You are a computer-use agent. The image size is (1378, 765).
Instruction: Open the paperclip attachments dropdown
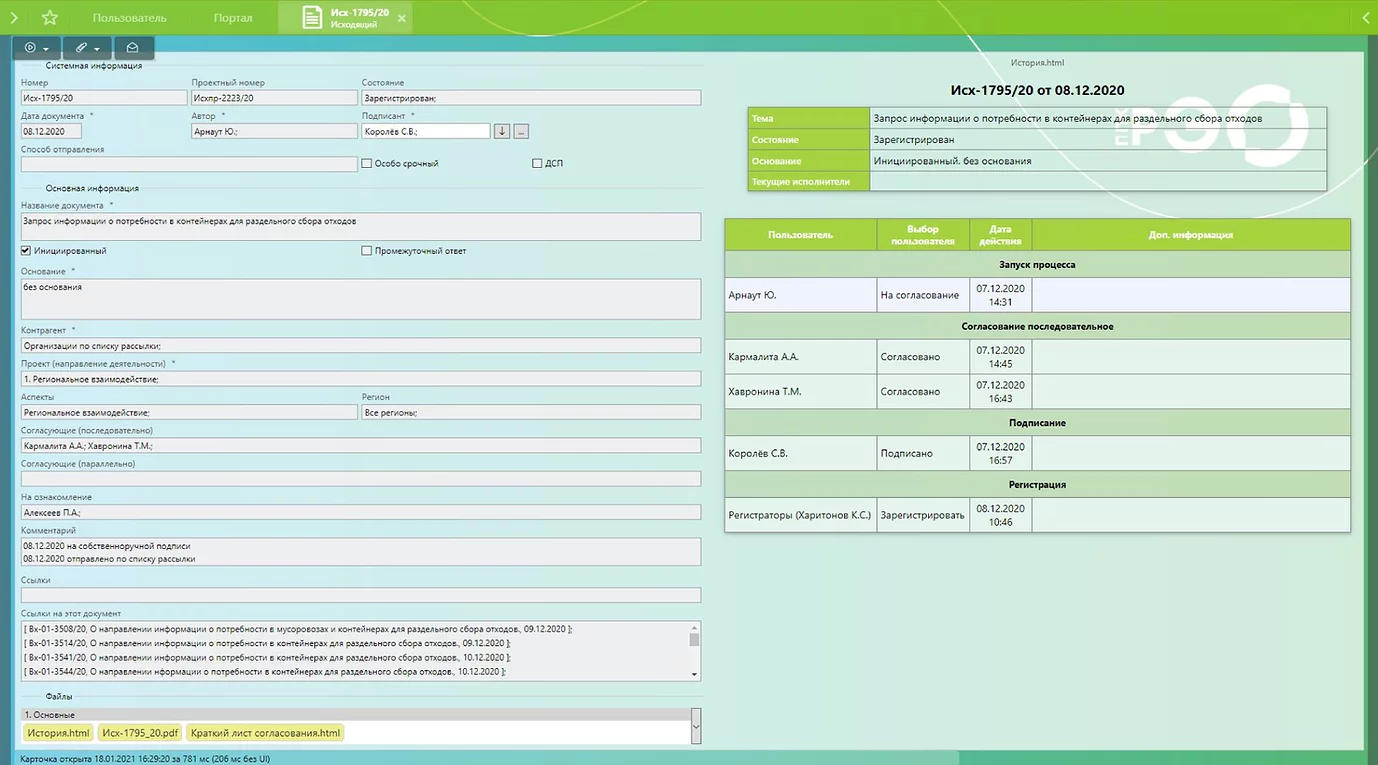87,48
